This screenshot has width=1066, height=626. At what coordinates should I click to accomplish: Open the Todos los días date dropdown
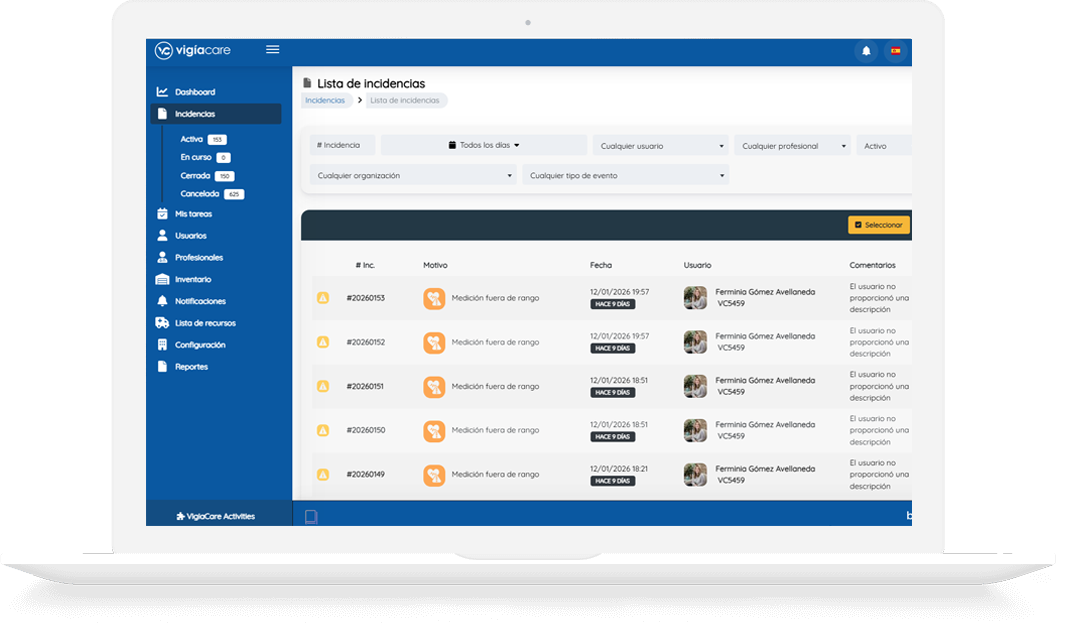[484, 145]
